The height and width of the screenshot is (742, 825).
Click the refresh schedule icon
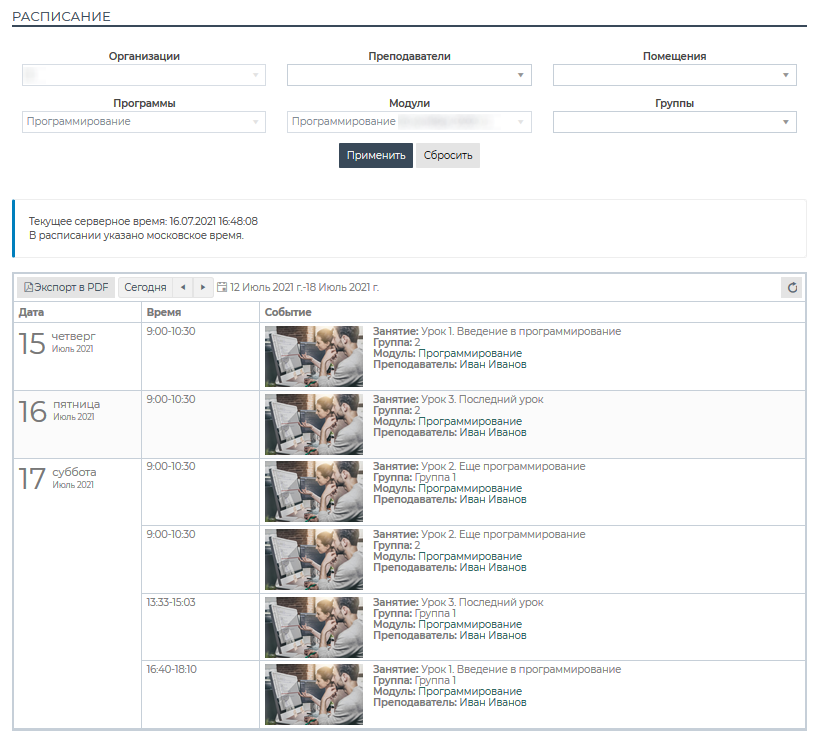click(792, 288)
